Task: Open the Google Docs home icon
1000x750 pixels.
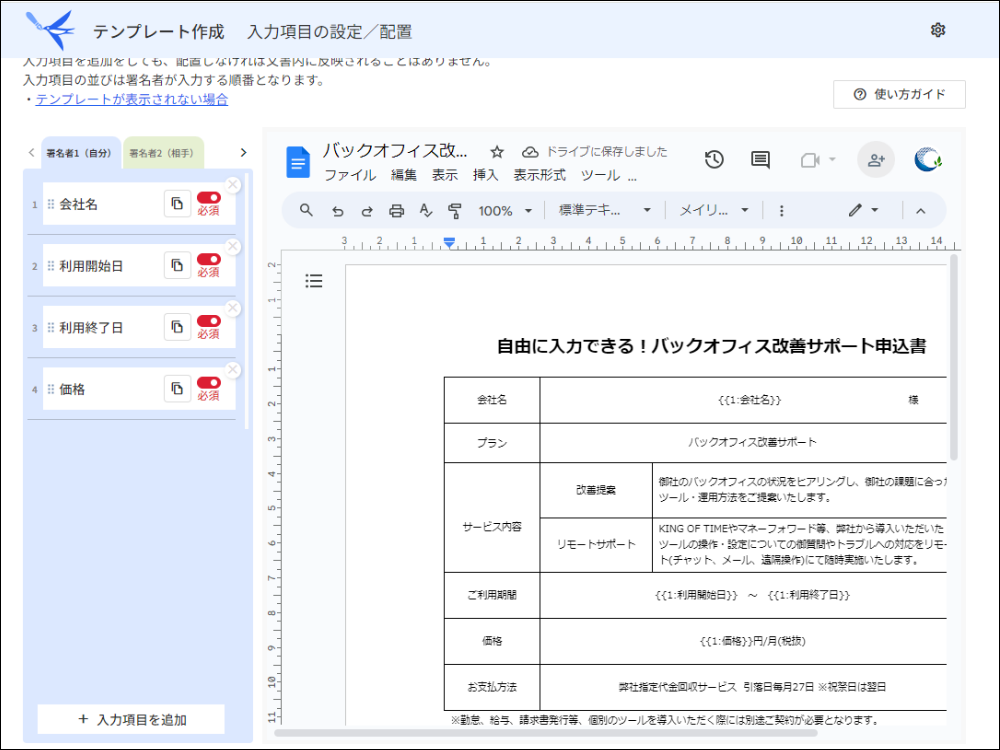Action: tap(298, 162)
